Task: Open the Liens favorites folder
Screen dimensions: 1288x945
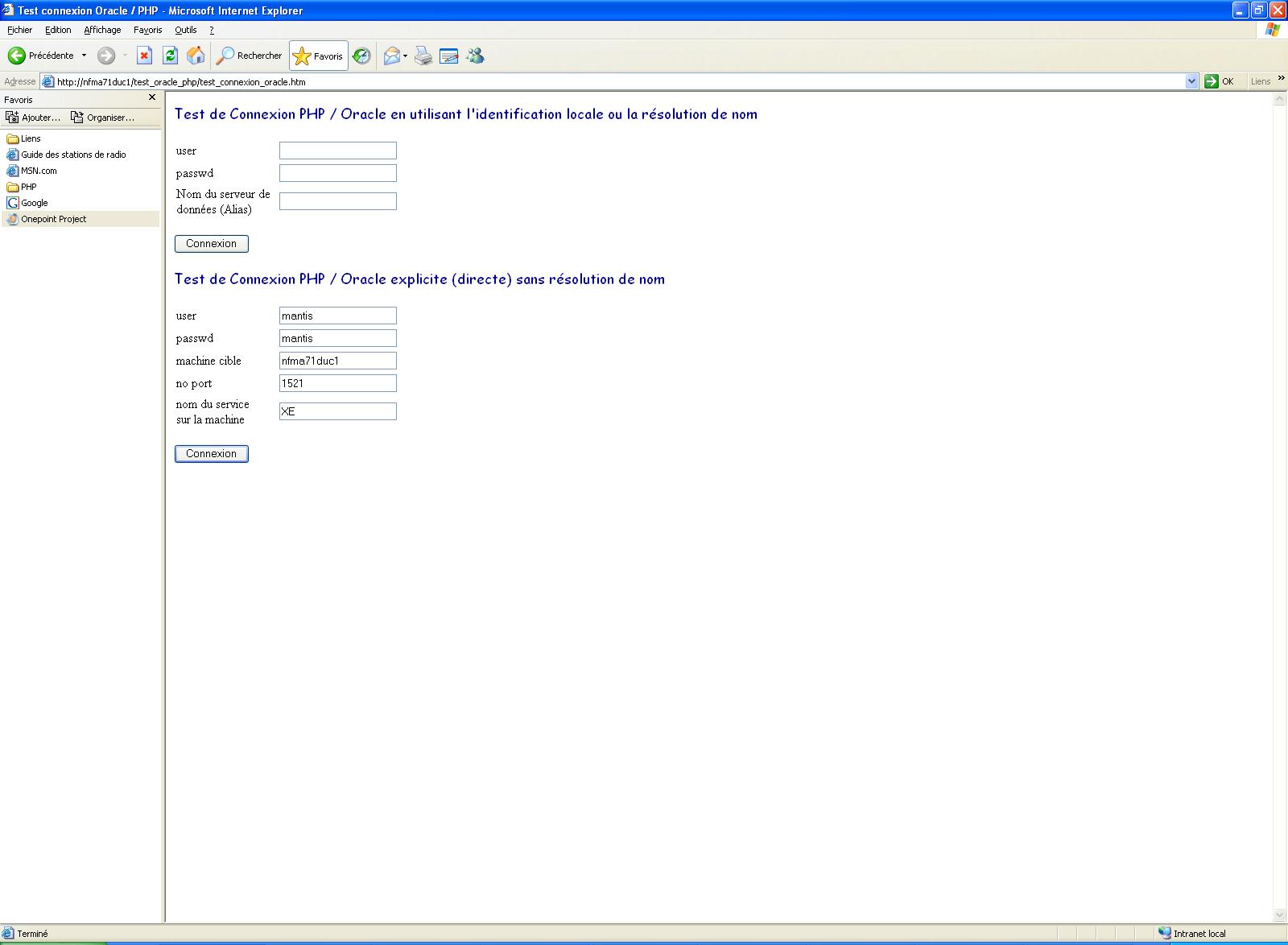Action: (x=24, y=138)
